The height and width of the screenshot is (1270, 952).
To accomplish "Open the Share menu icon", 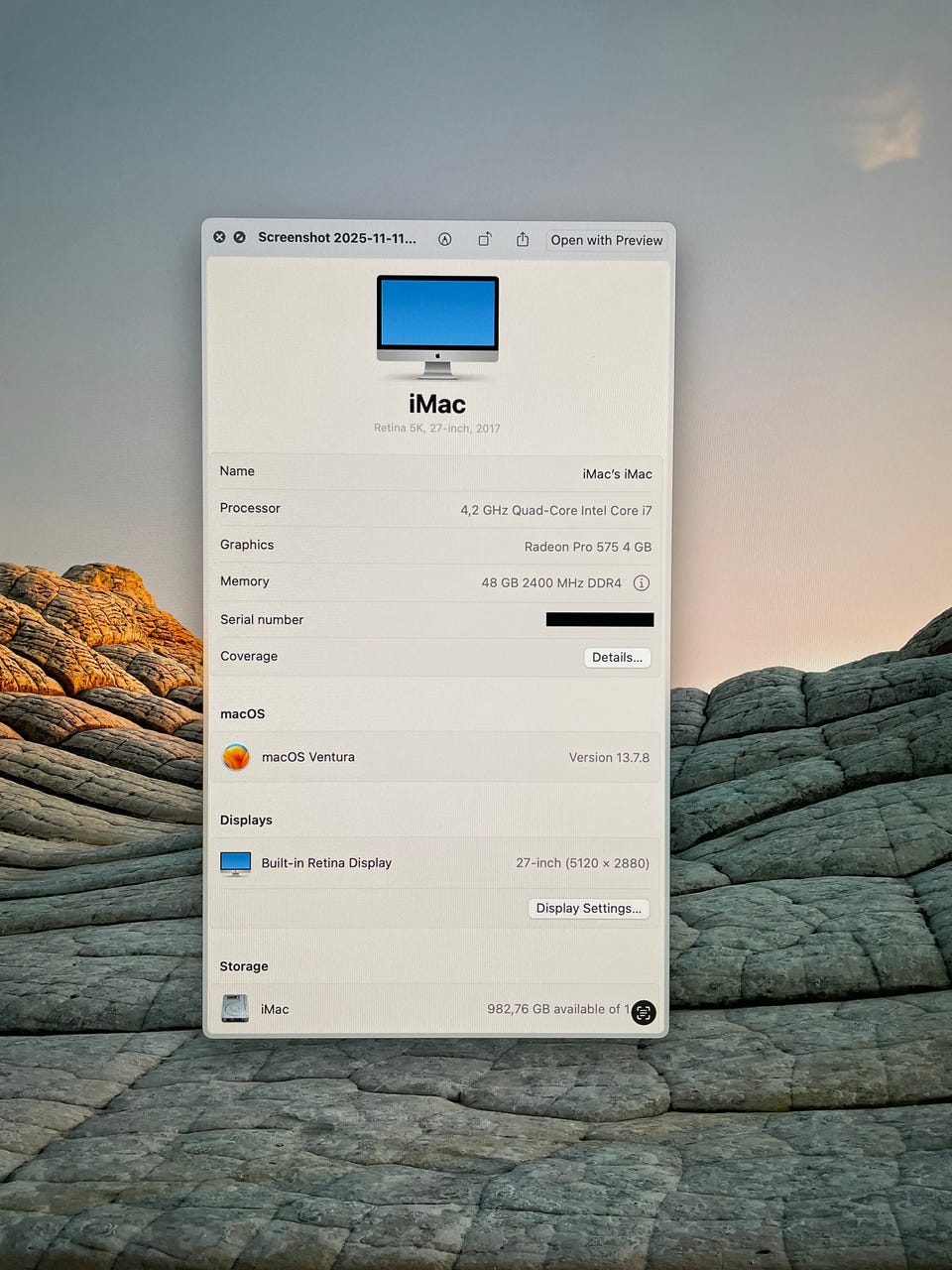I will tap(523, 239).
